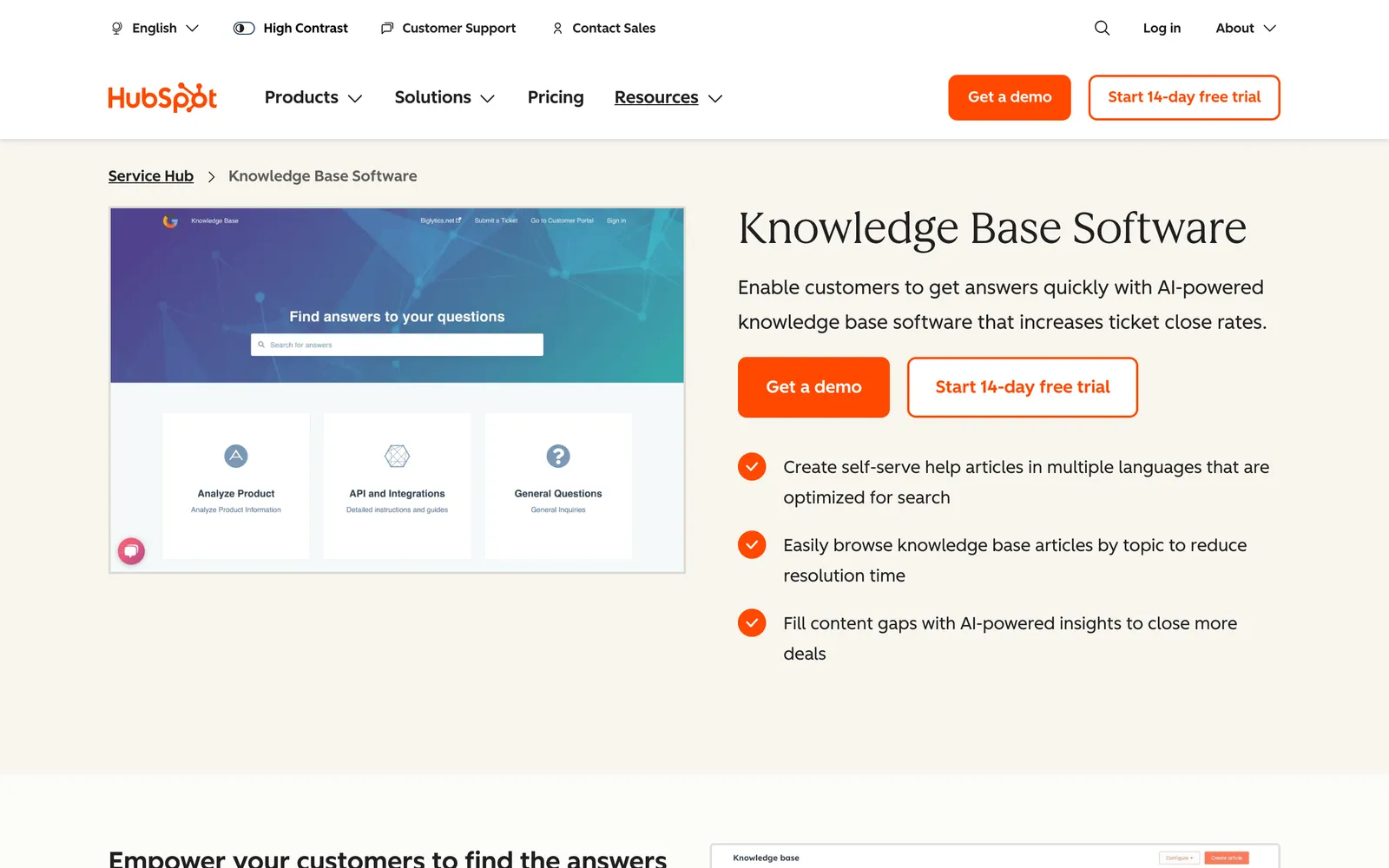Click the HubSpot logo

coord(162,97)
